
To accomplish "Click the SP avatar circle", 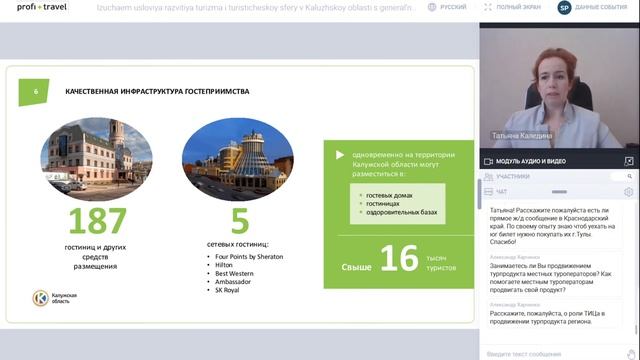I will (564, 7).
